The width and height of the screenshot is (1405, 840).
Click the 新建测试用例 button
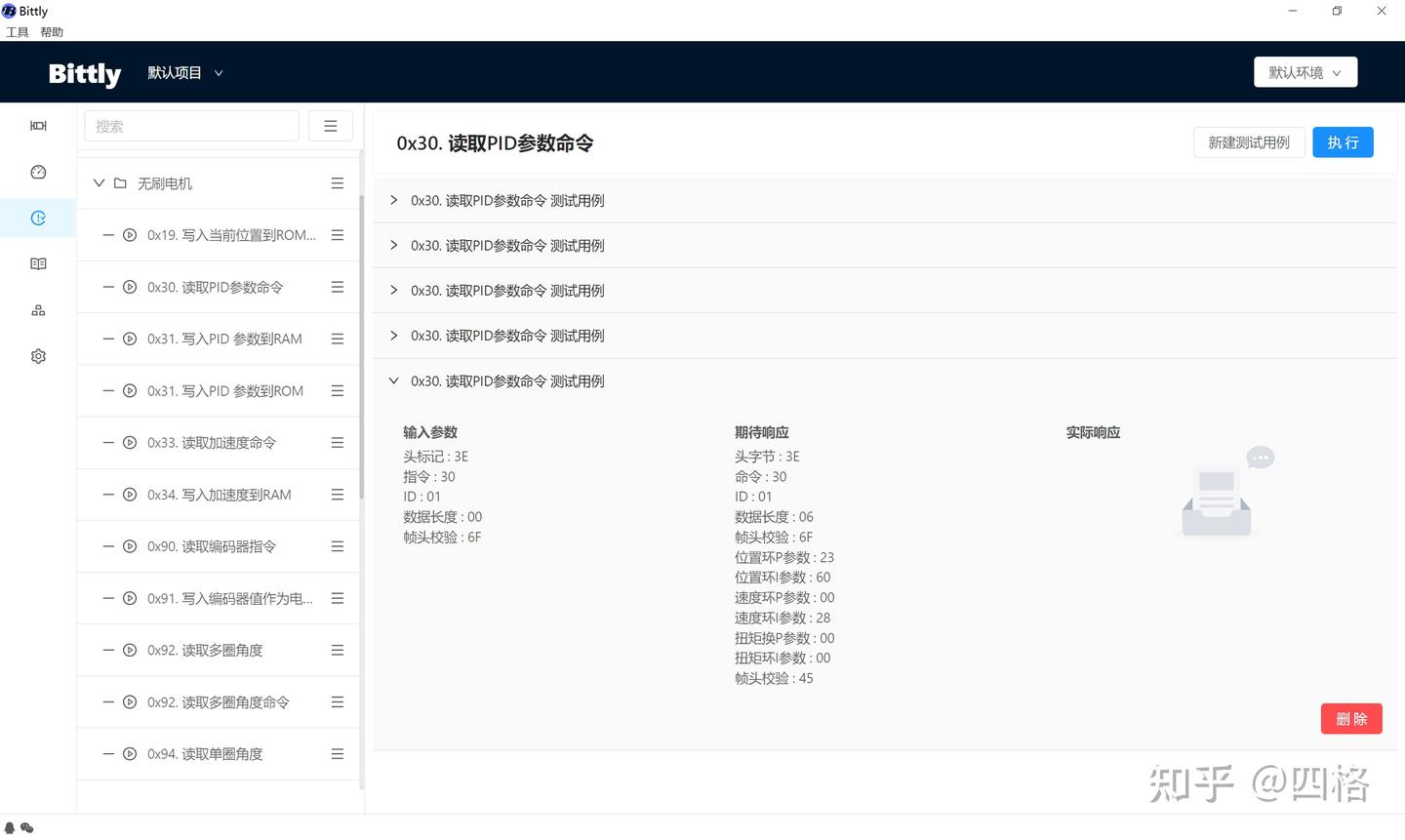(x=1249, y=141)
